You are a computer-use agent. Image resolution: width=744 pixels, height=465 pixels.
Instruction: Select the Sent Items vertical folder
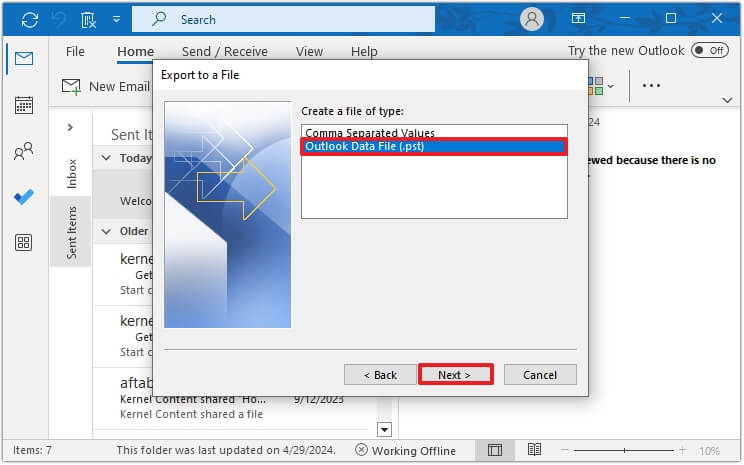point(71,232)
